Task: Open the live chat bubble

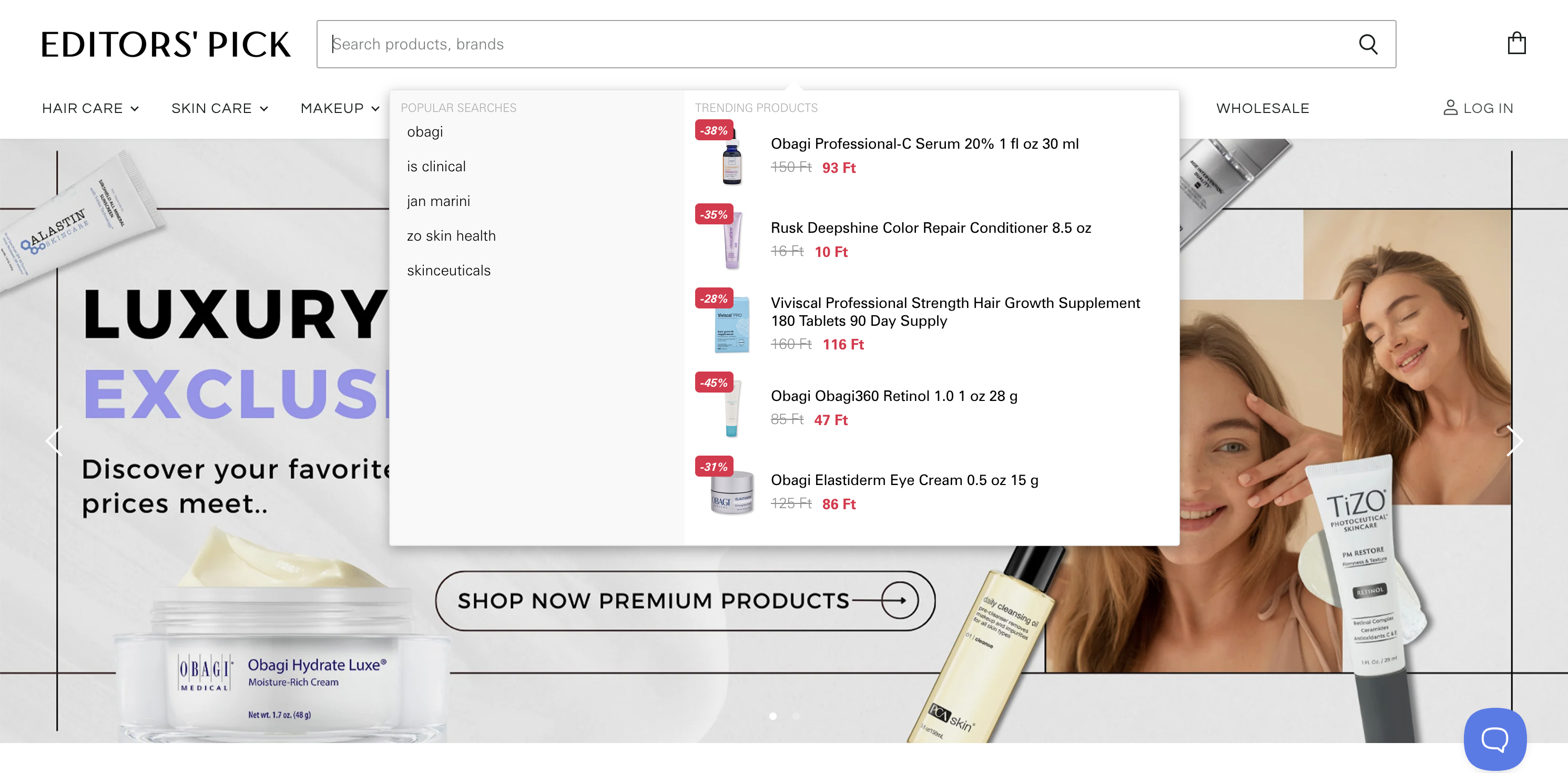Action: click(x=1494, y=738)
